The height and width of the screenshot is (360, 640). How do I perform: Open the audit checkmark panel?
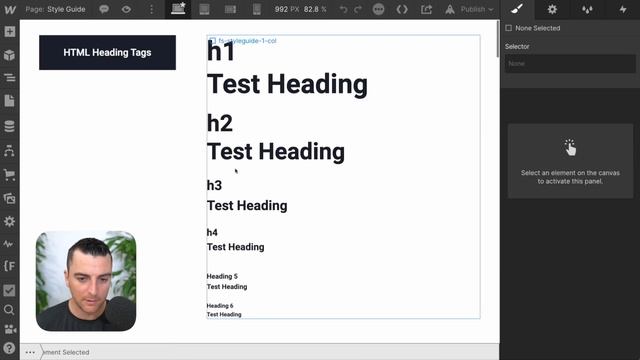[x=9, y=290]
